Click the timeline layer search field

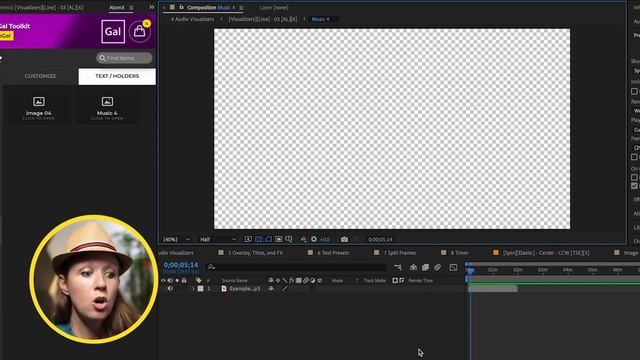pyautogui.click(x=296, y=267)
